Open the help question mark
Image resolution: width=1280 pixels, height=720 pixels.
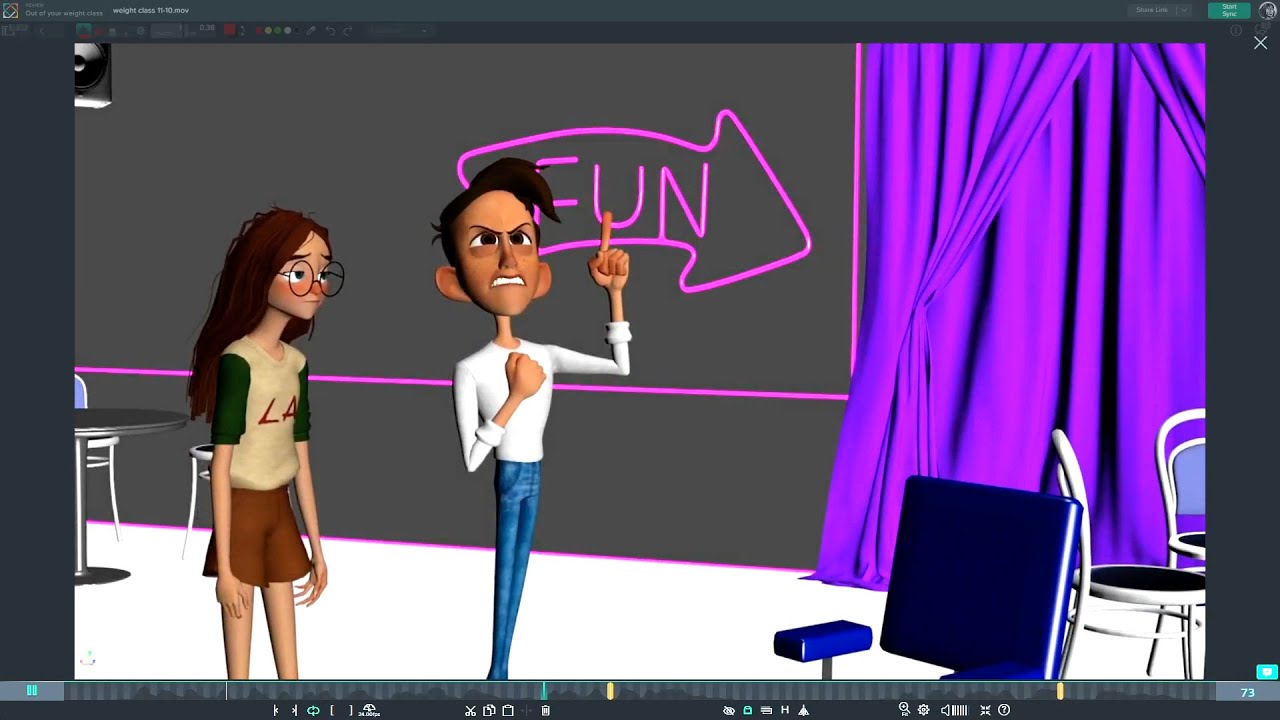[1004, 710]
